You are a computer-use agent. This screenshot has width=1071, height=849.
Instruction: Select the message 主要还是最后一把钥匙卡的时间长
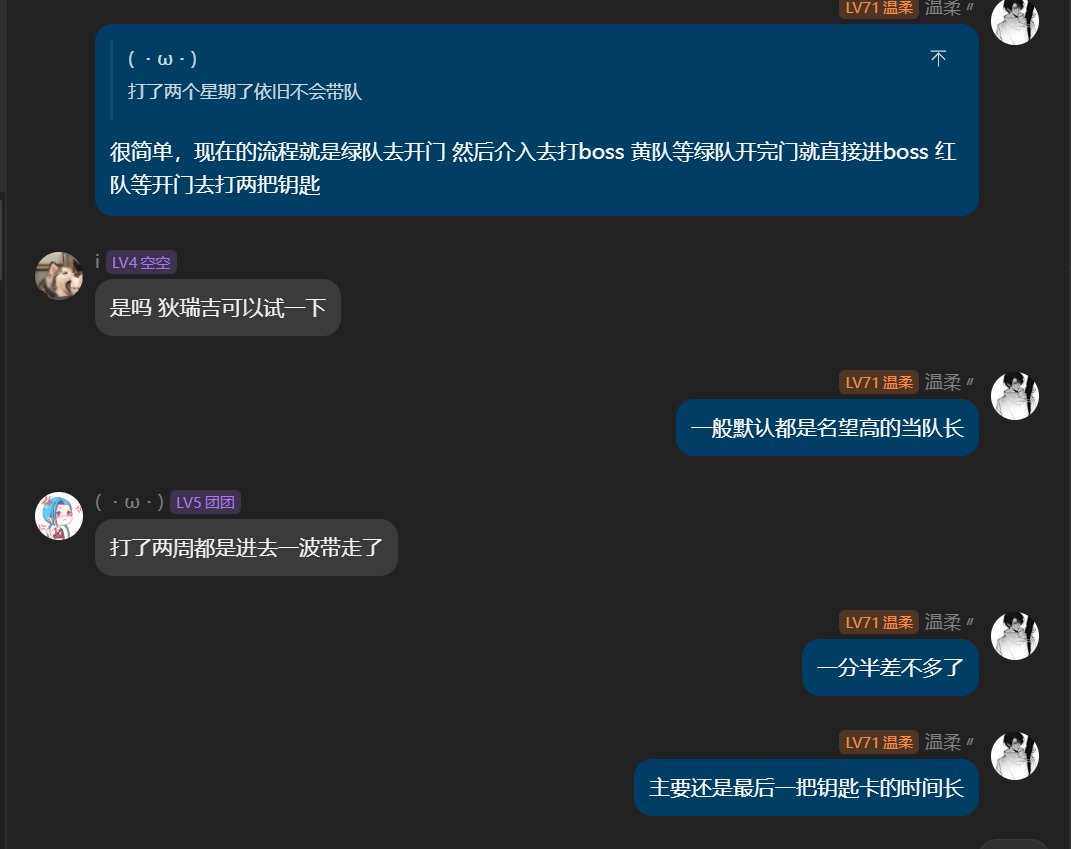[806, 787]
